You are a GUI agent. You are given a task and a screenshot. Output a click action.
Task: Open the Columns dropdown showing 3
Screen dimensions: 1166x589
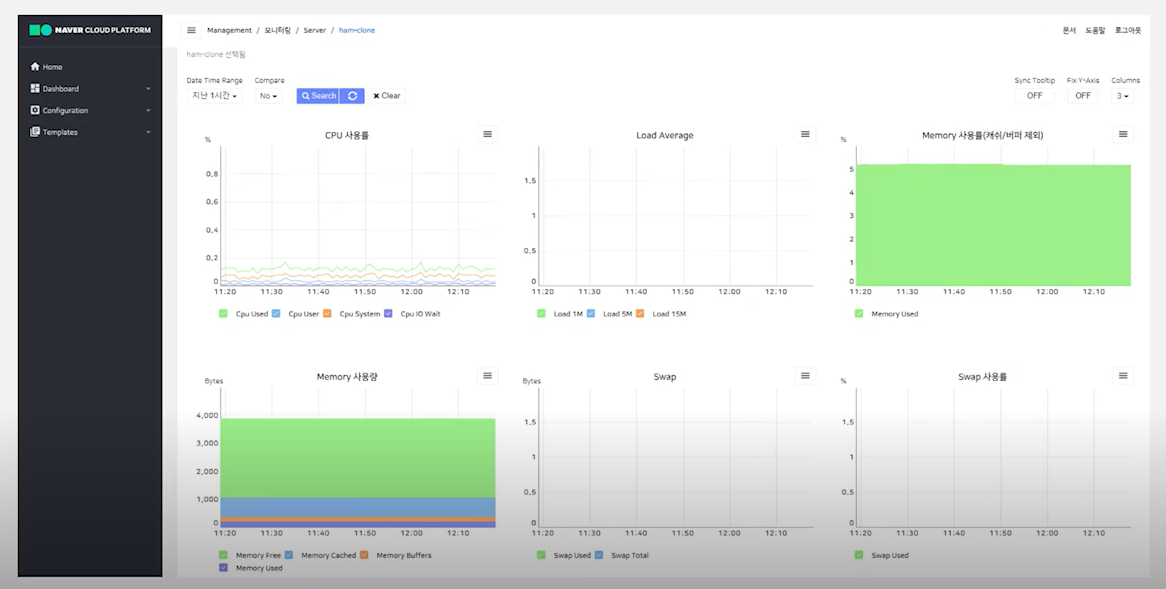coord(1122,96)
